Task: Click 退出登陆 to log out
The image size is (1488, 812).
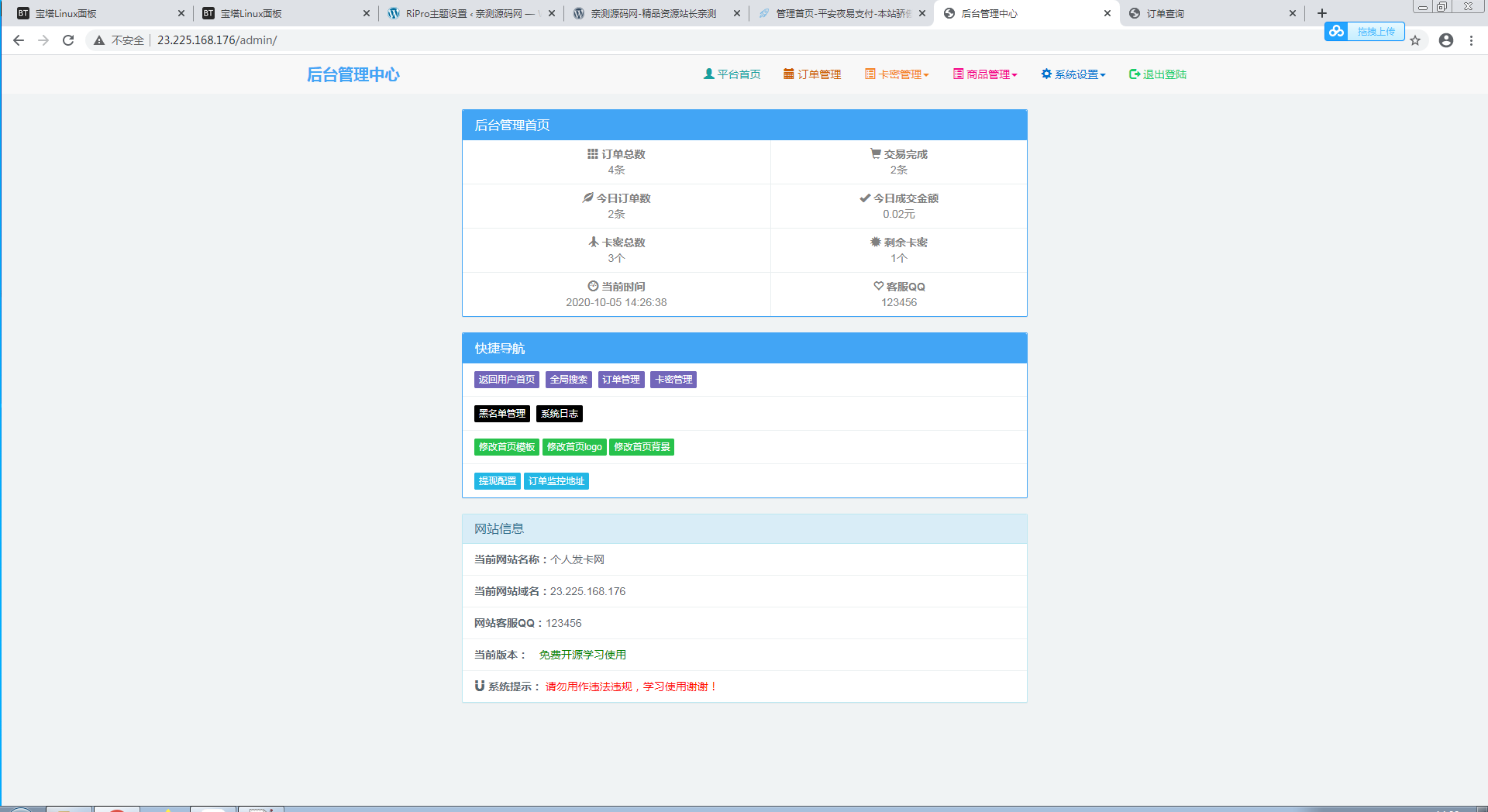Action: (1158, 74)
